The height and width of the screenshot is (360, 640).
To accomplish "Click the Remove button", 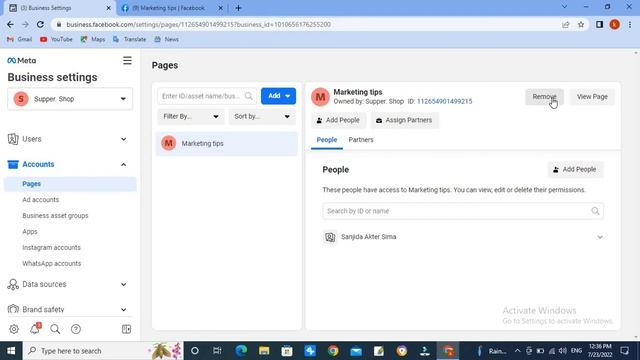I will (x=544, y=97).
